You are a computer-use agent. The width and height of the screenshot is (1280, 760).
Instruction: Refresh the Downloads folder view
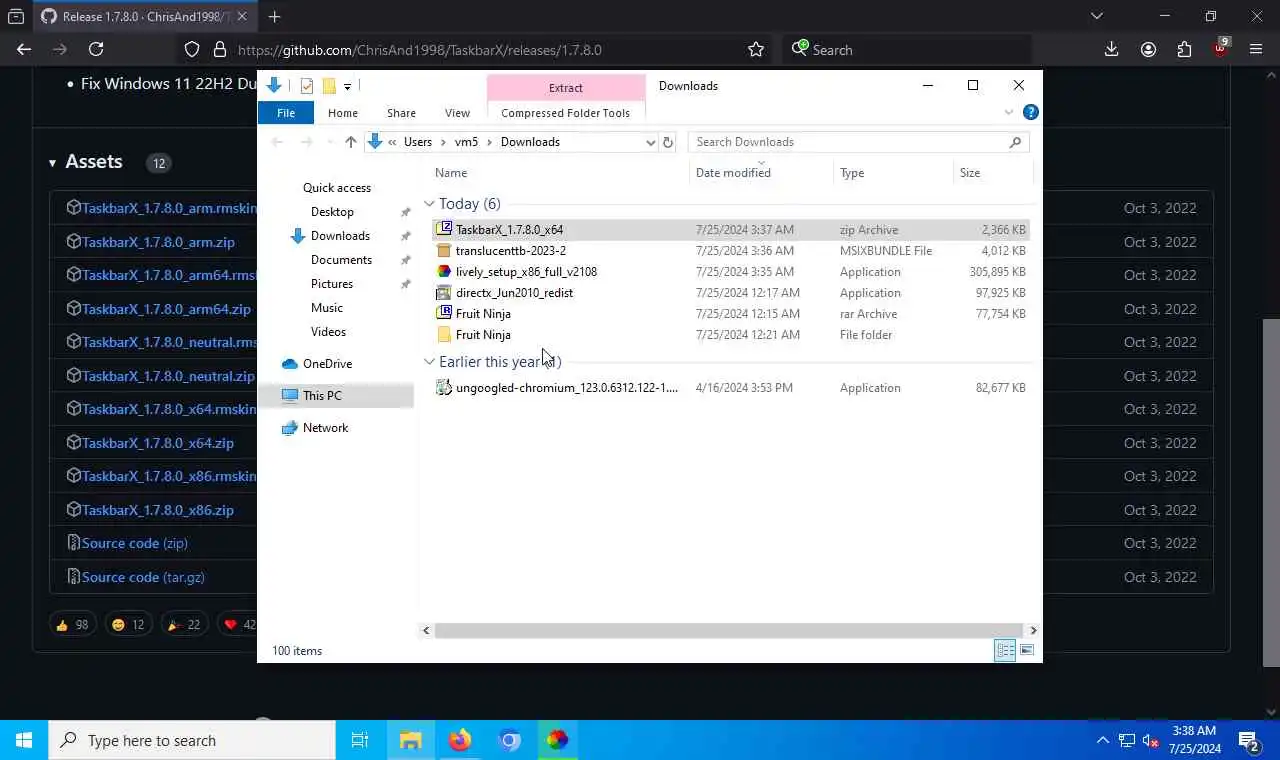668,142
